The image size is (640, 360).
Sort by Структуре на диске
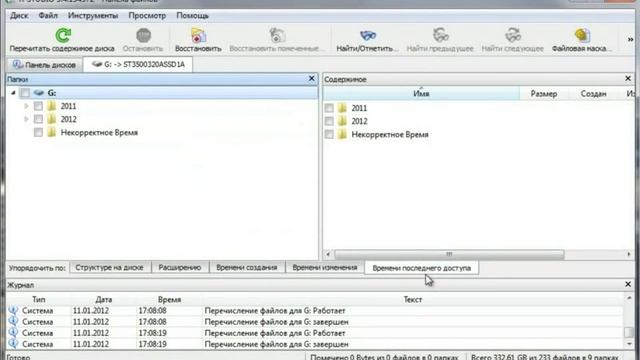click(x=109, y=268)
